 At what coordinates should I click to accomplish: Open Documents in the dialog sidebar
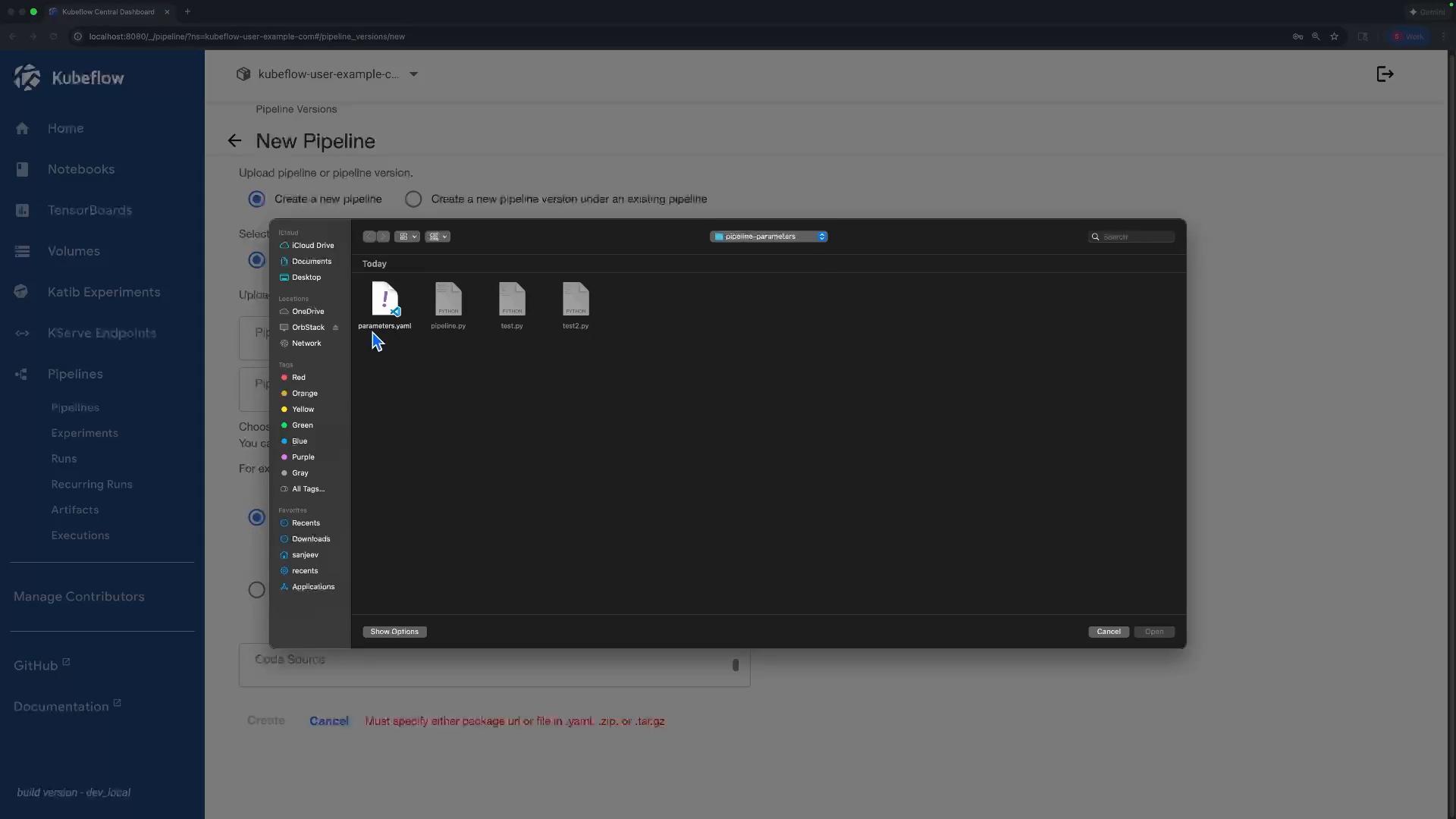[306, 262]
